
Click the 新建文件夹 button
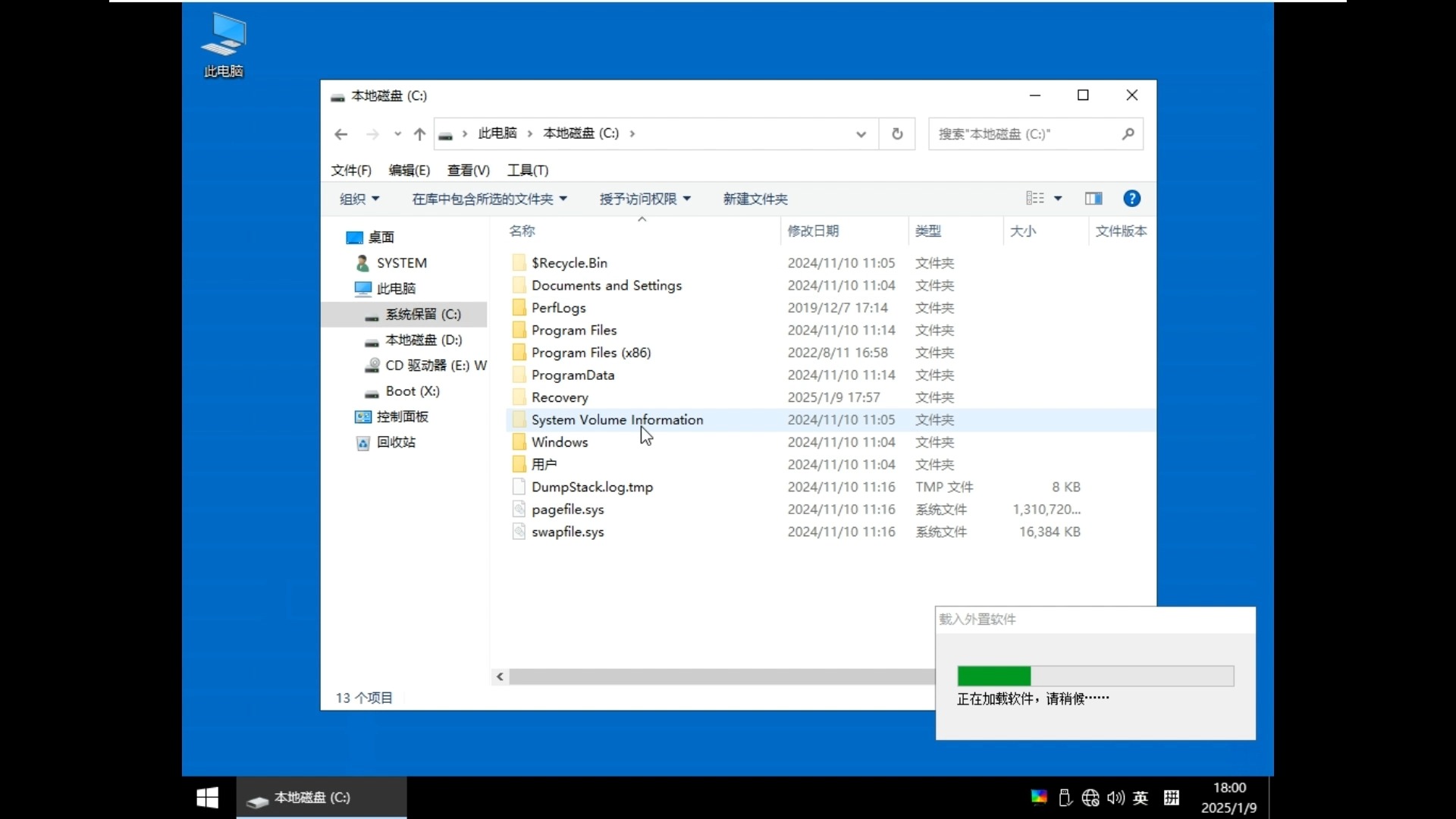pos(755,199)
